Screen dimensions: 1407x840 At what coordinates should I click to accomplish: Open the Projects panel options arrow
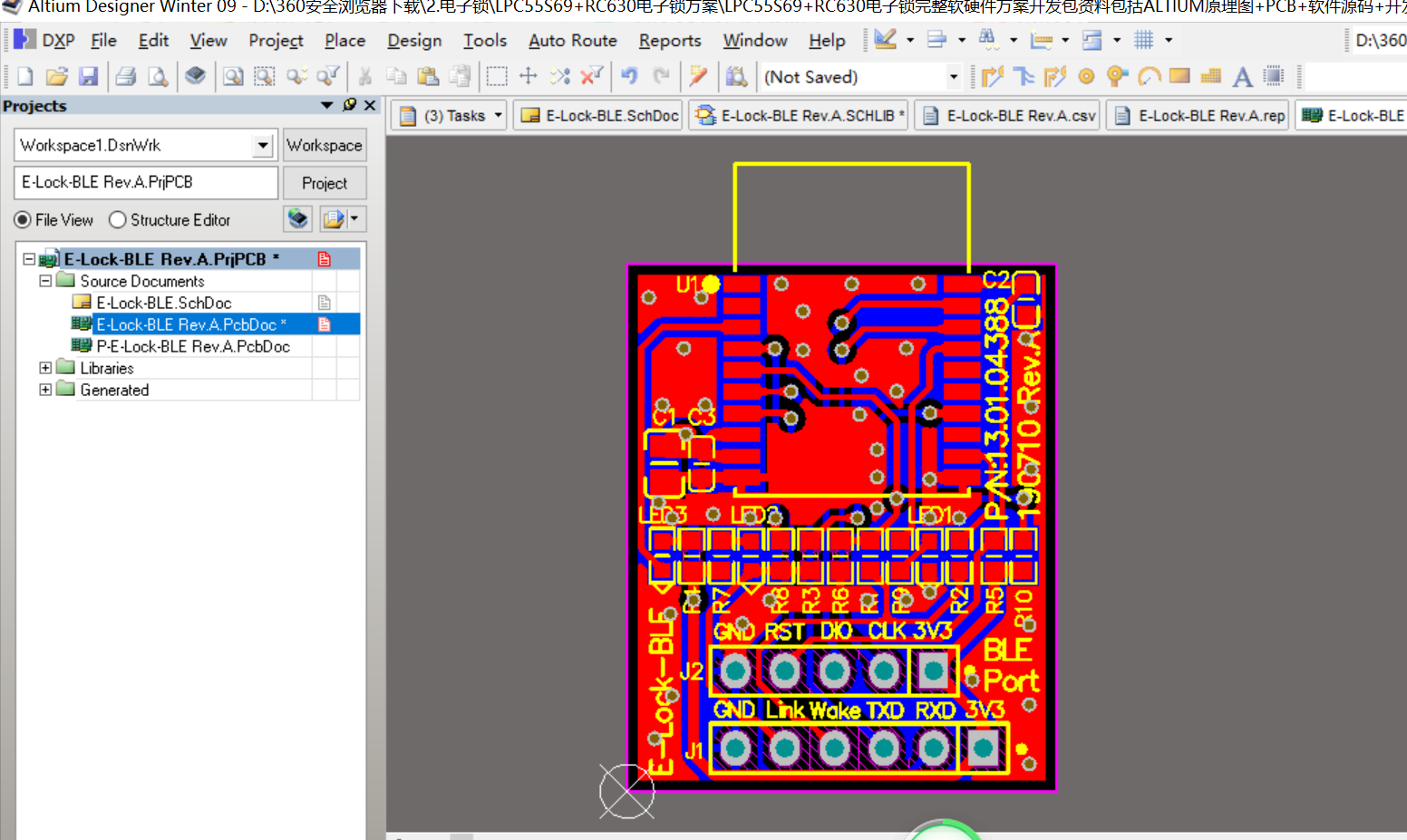pos(327,105)
